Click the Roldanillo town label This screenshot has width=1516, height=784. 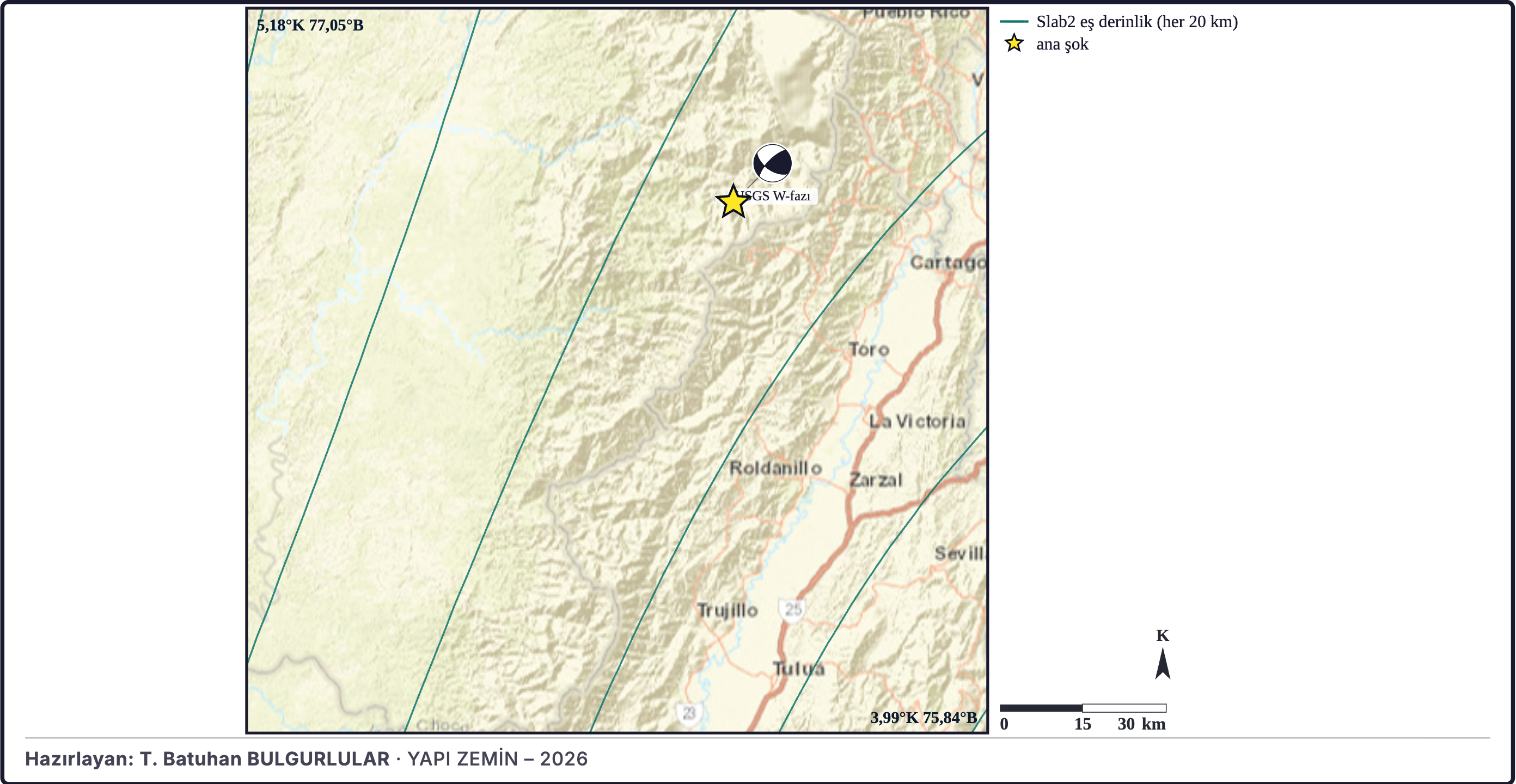[775, 469]
